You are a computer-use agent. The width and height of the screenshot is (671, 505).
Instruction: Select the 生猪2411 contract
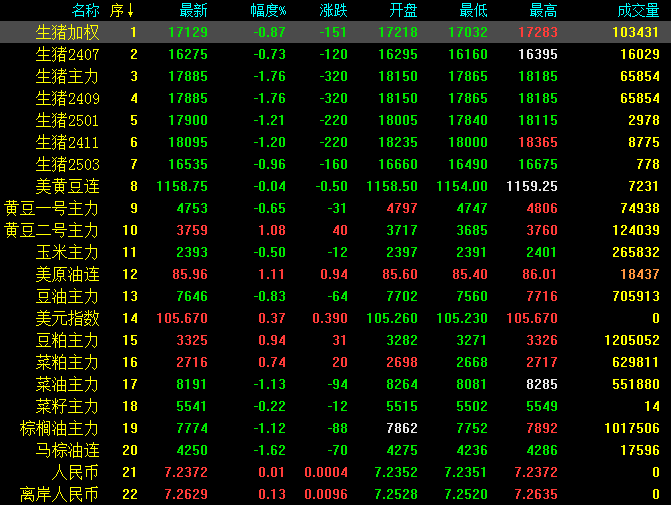tap(68, 142)
